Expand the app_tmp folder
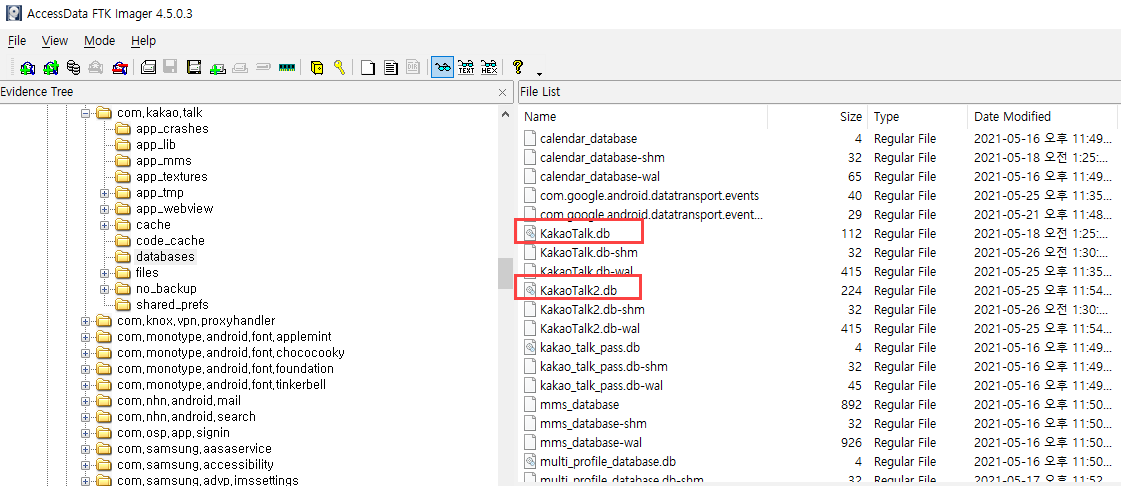The width and height of the screenshot is (1121, 486). [104, 193]
